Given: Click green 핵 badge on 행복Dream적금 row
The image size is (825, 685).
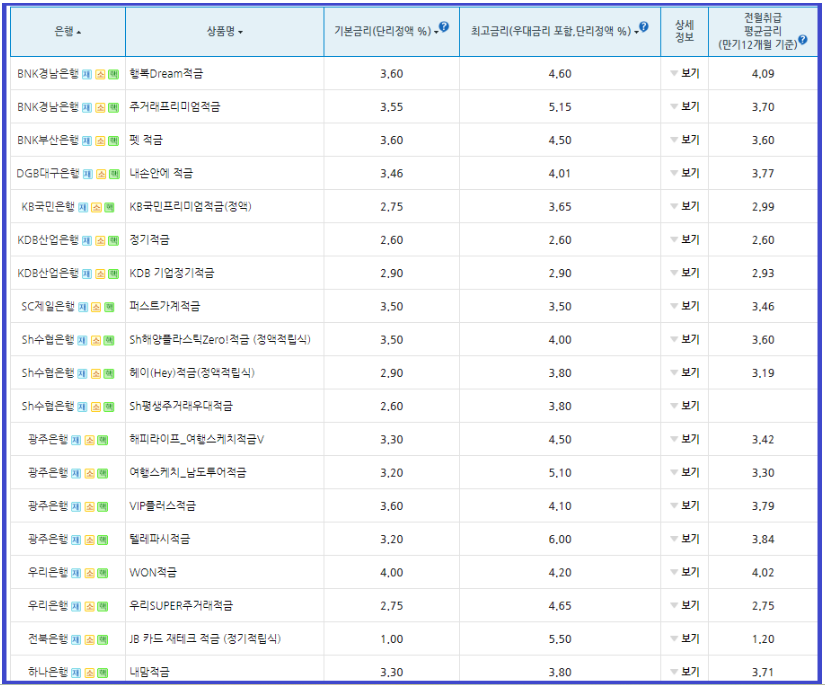Looking at the screenshot, I should 113,75.
